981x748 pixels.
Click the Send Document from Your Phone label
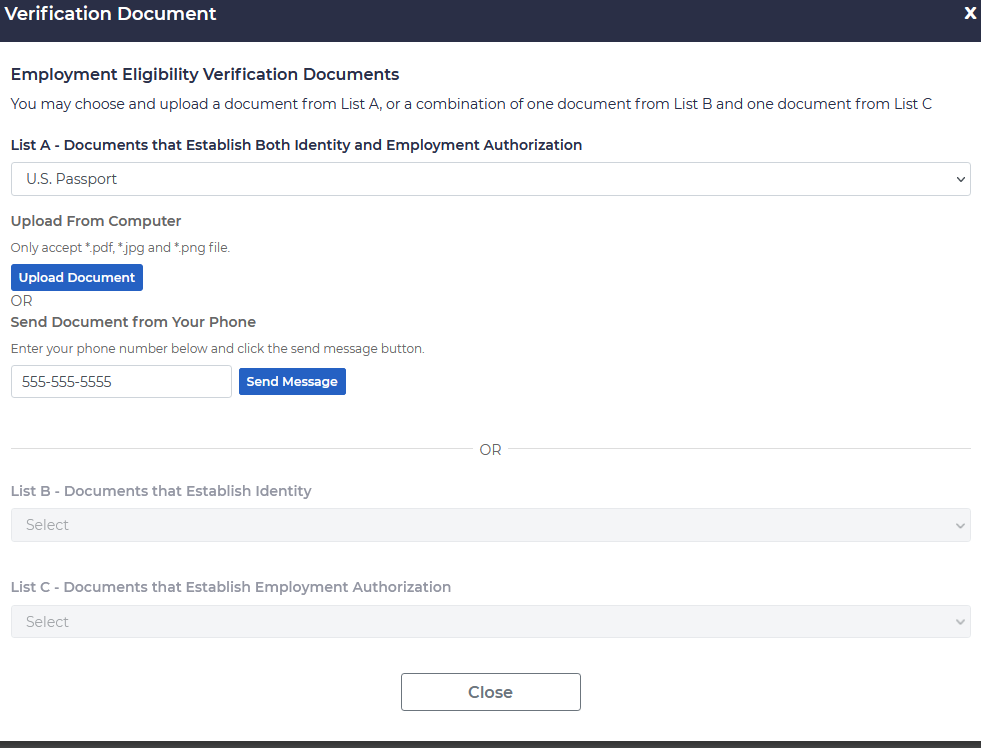pos(133,322)
